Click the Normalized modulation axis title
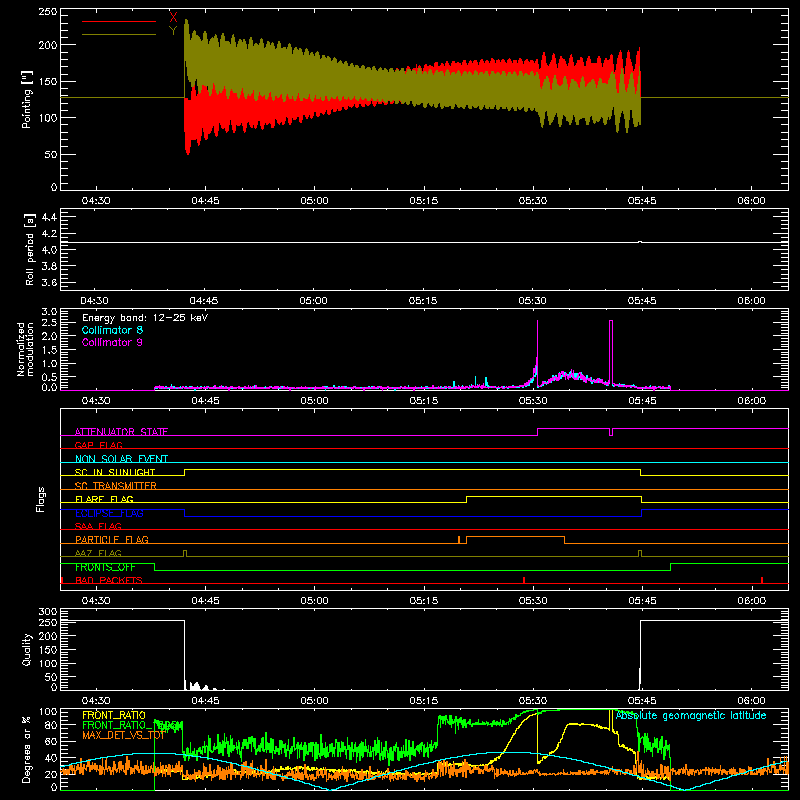The width and height of the screenshot is (800, 800). 26,349
